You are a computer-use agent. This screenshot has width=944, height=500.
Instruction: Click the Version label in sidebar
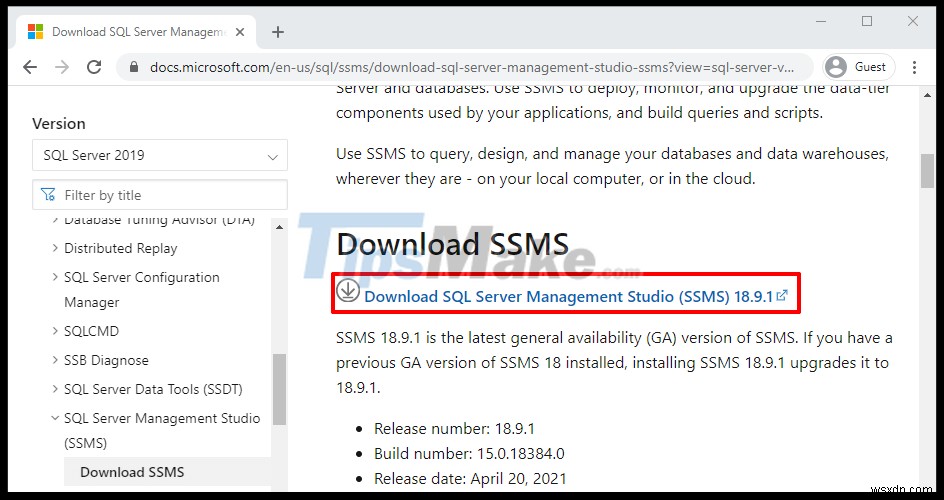(x=59, y=123)
